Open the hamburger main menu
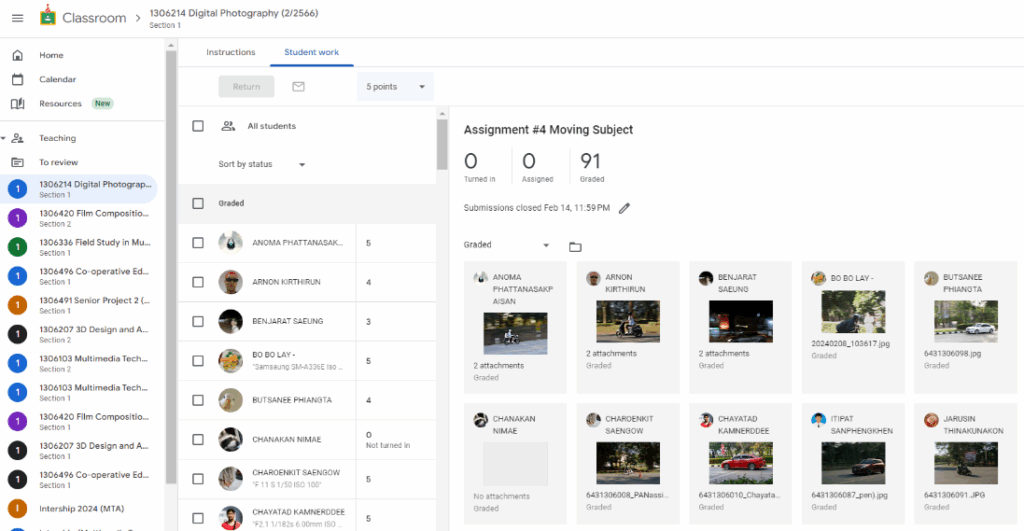The image size is (1024, 531). click(x=17, y=18)
